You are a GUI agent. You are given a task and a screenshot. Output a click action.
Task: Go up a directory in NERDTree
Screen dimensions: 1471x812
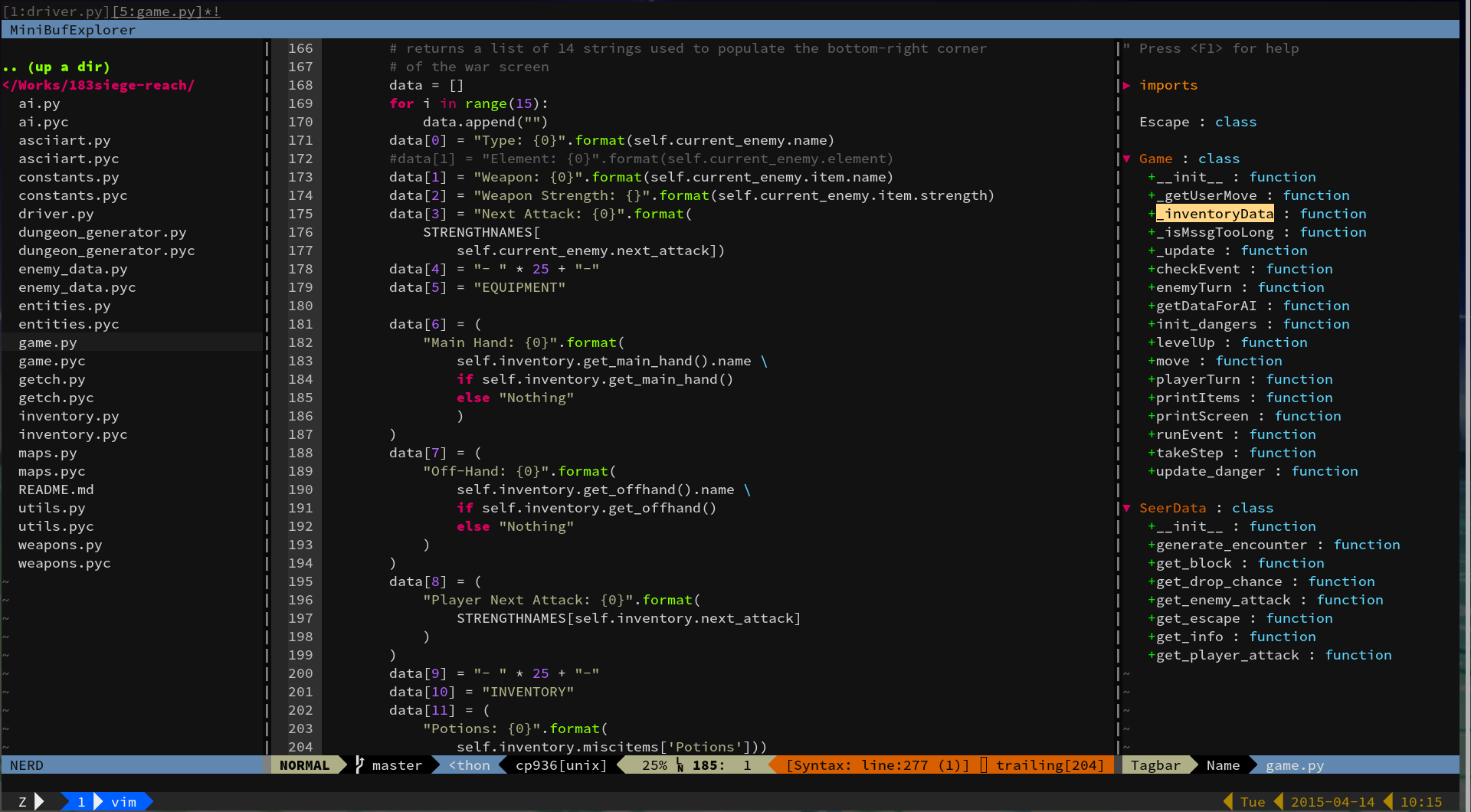pos(57,67)
